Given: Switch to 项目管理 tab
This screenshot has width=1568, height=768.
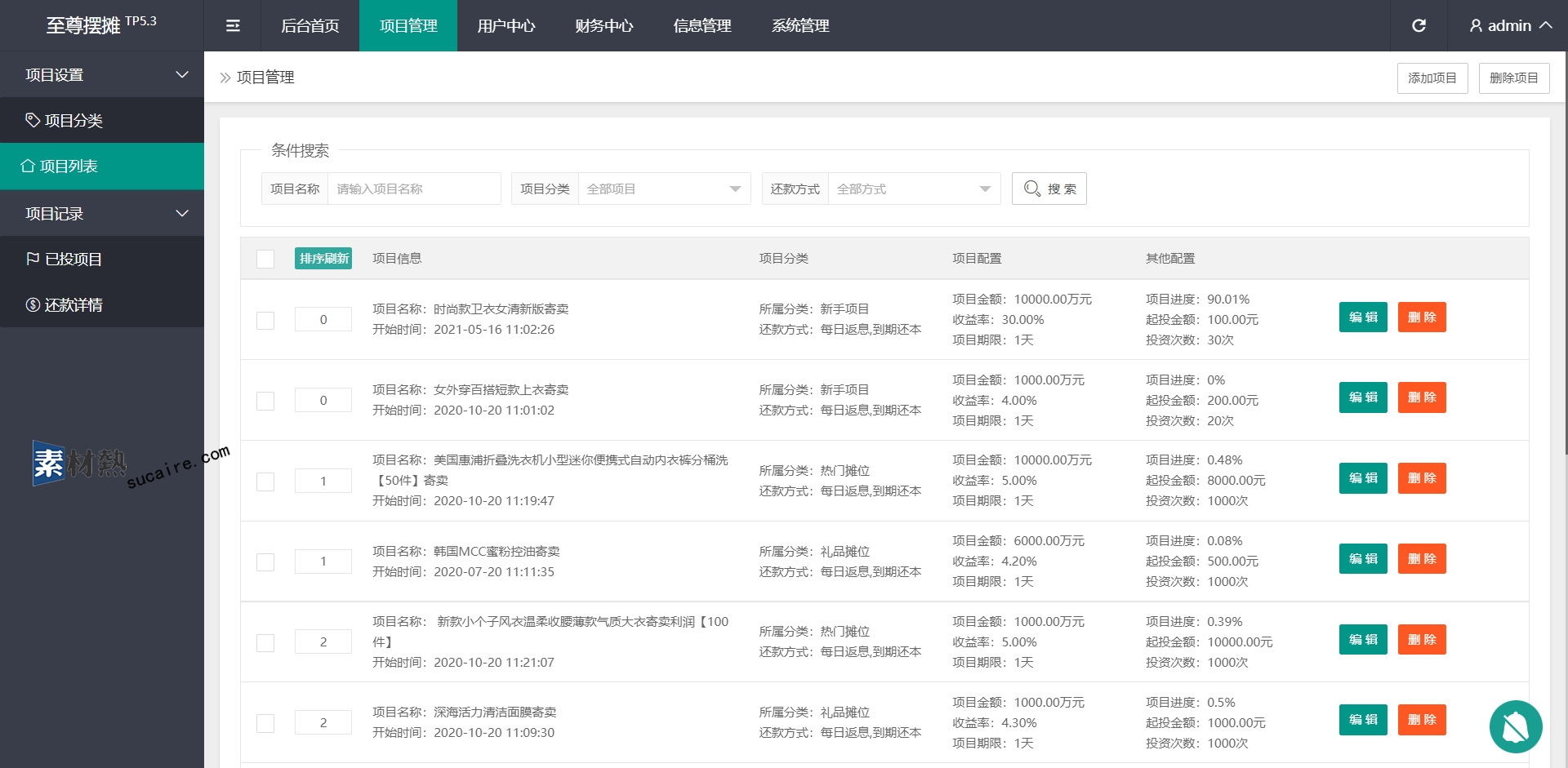Looking at the screenshot, I should click(408, 26).
